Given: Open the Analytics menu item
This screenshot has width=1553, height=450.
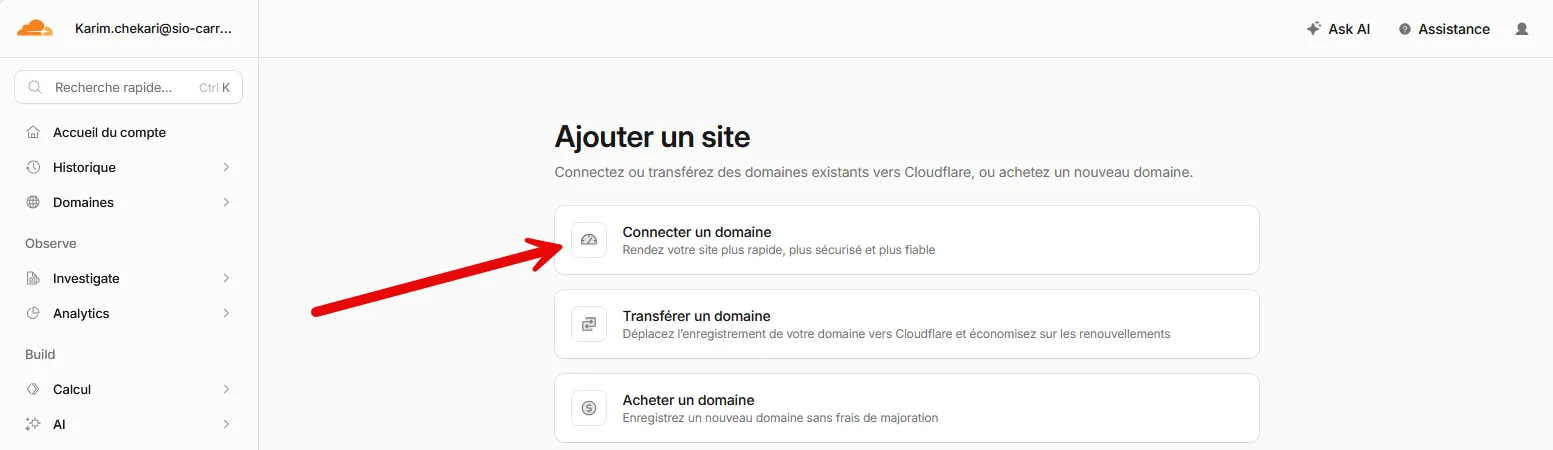Looking at the screenshot, I should coord(129,313).
